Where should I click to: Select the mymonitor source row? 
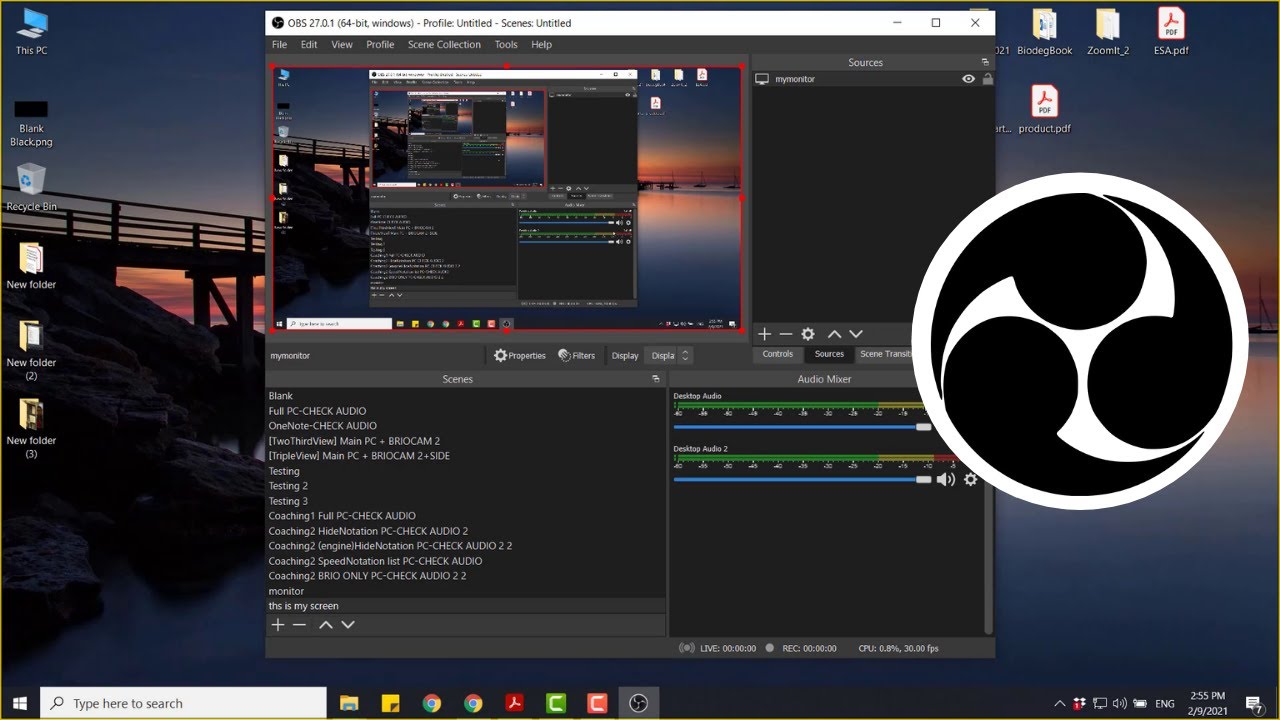pos(872,79)
